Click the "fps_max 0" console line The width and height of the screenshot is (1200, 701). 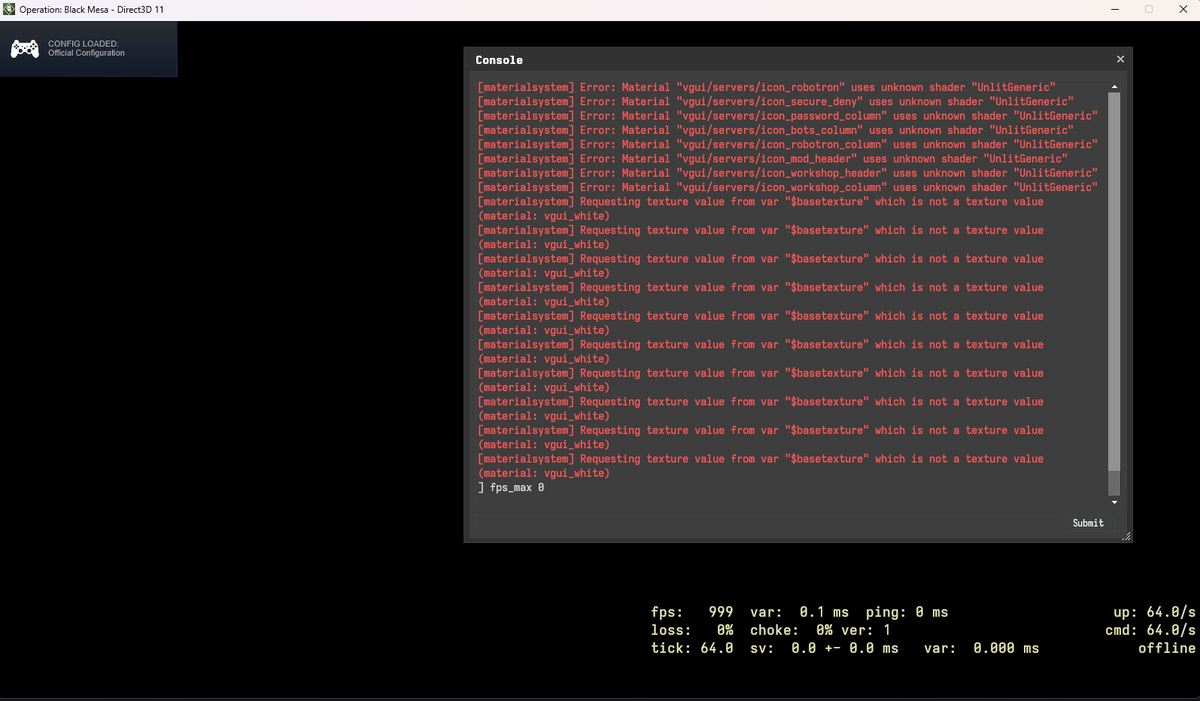pos(512,488)
